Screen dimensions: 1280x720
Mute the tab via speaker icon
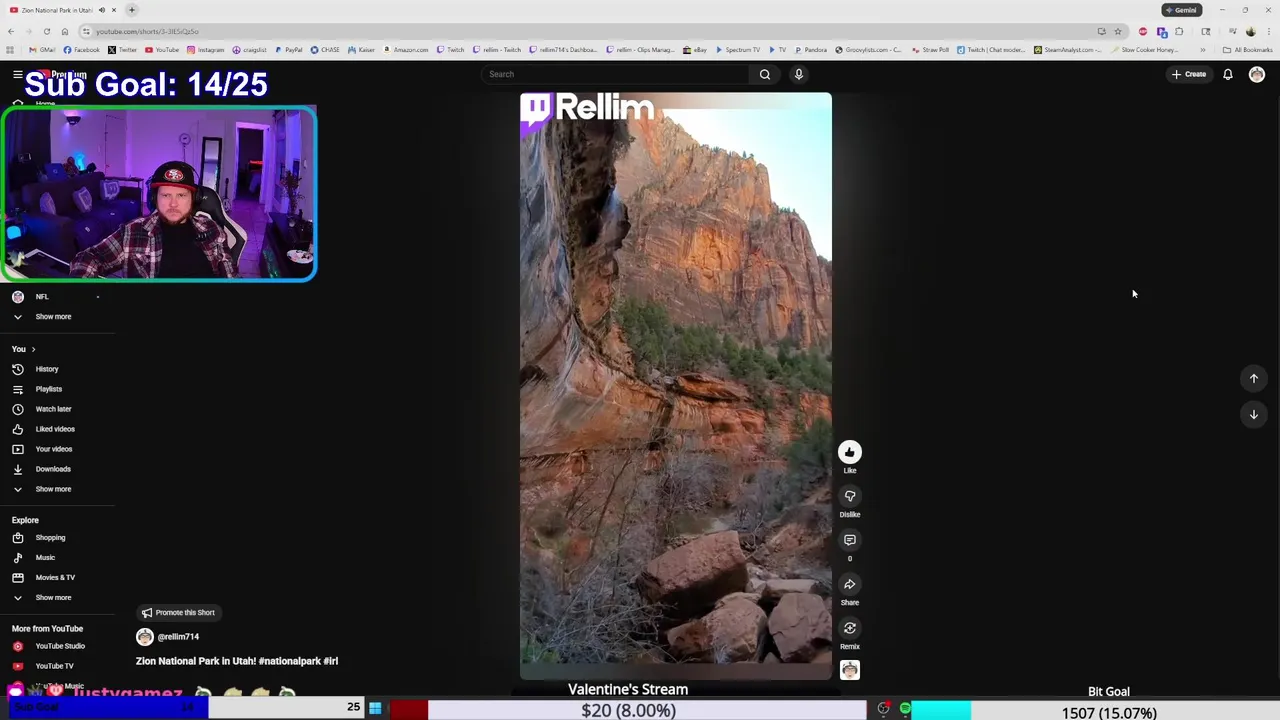(101, 10)
